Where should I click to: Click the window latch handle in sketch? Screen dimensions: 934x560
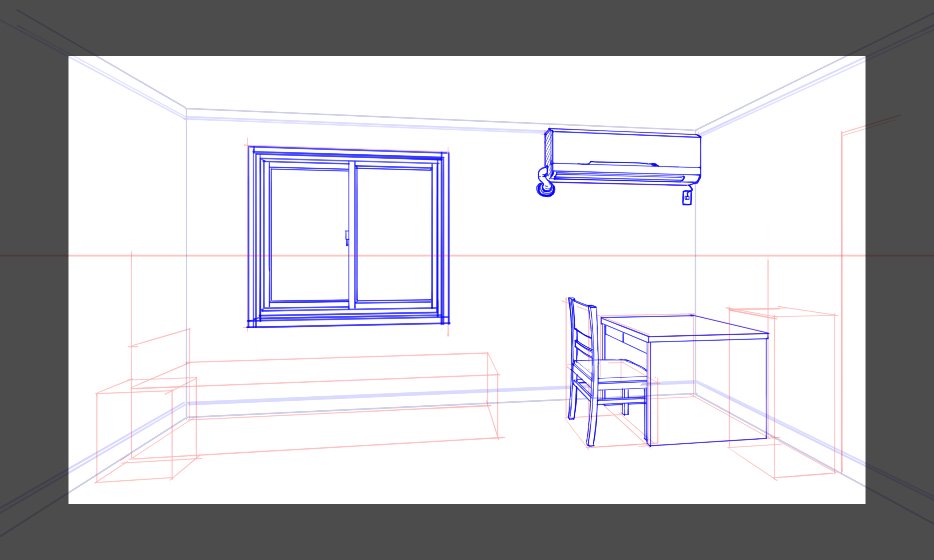pos(347,238)
